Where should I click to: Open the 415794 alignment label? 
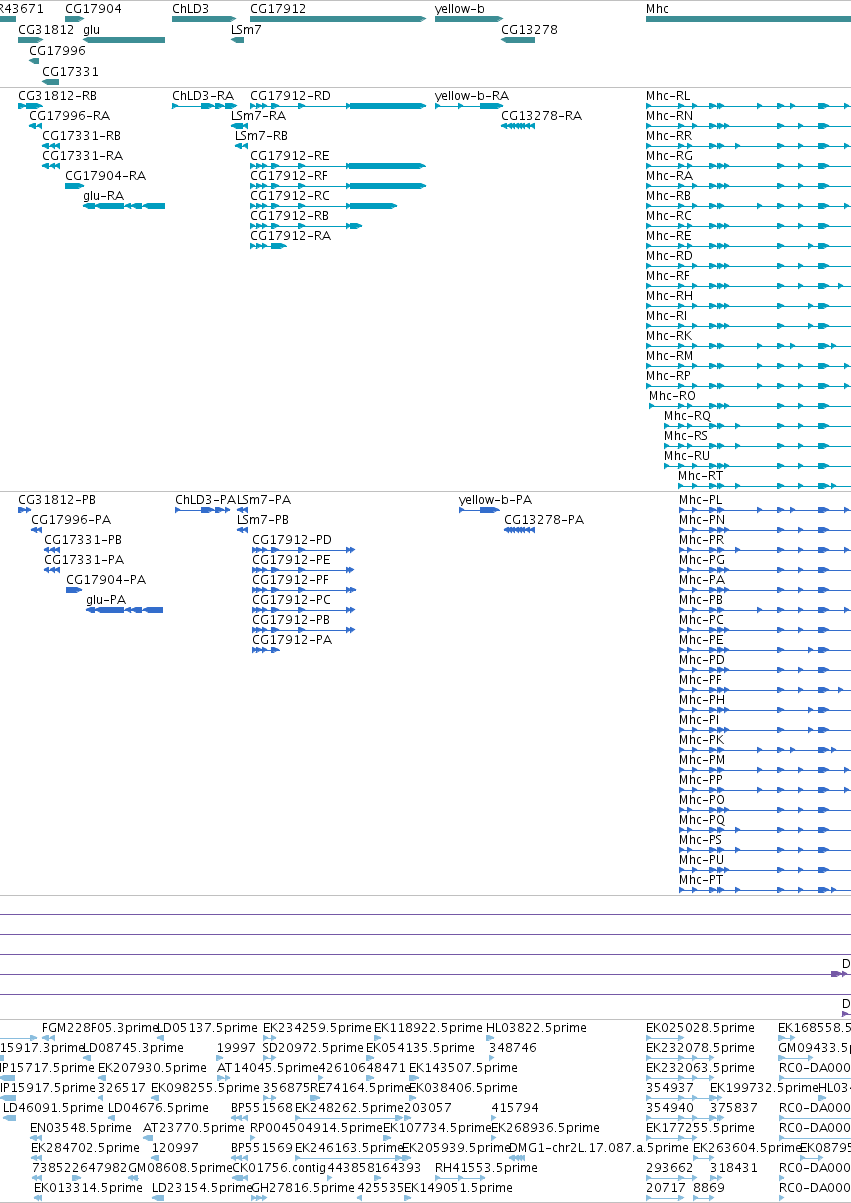click(514, 1108)
